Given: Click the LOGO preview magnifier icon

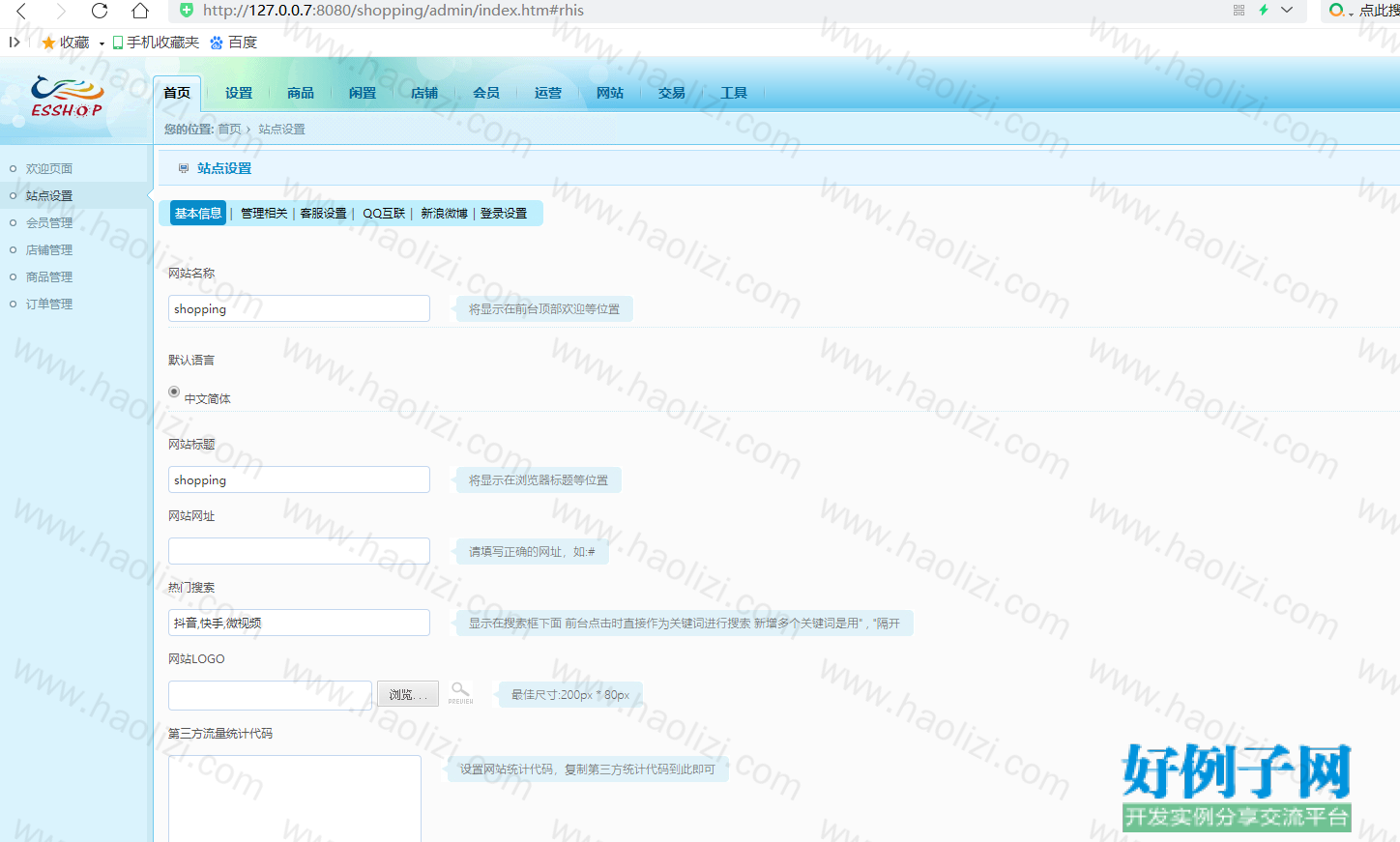Looking at the screenshot, I should (460, 693).
